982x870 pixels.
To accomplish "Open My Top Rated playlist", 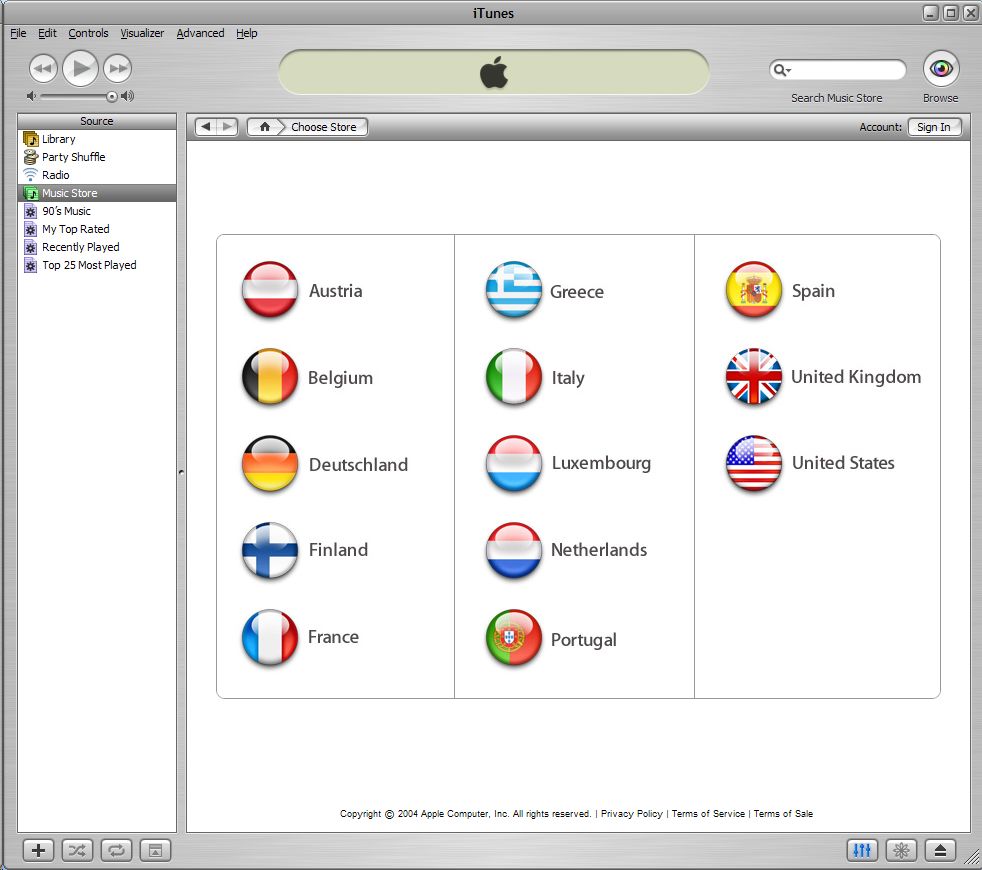I will tap(97, 229).
